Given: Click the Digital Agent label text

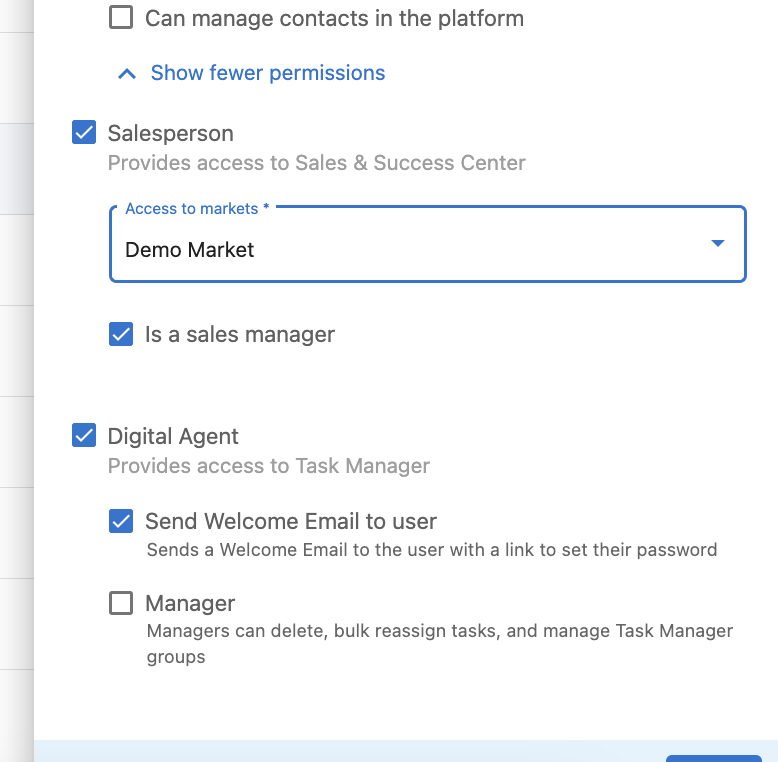Looking at the screenshot, I should [173, 437].
